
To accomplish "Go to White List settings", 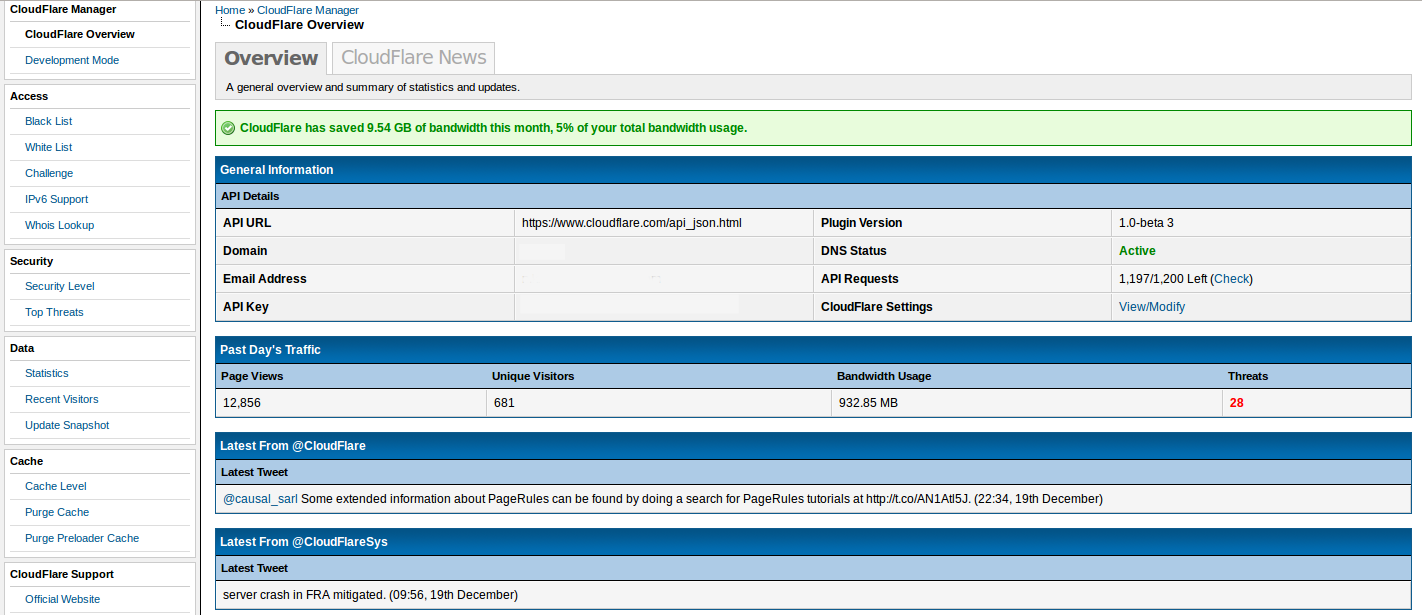I will point(49,147).
